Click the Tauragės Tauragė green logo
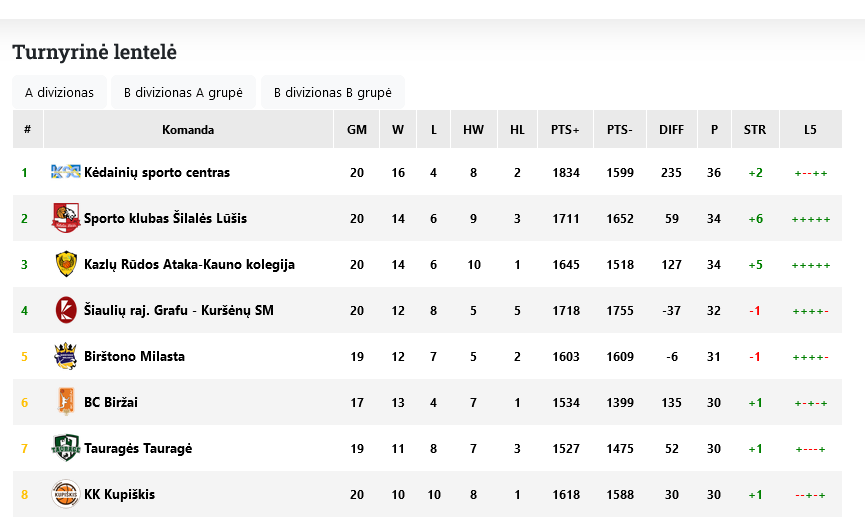The image size is (865, 518). 66,448
